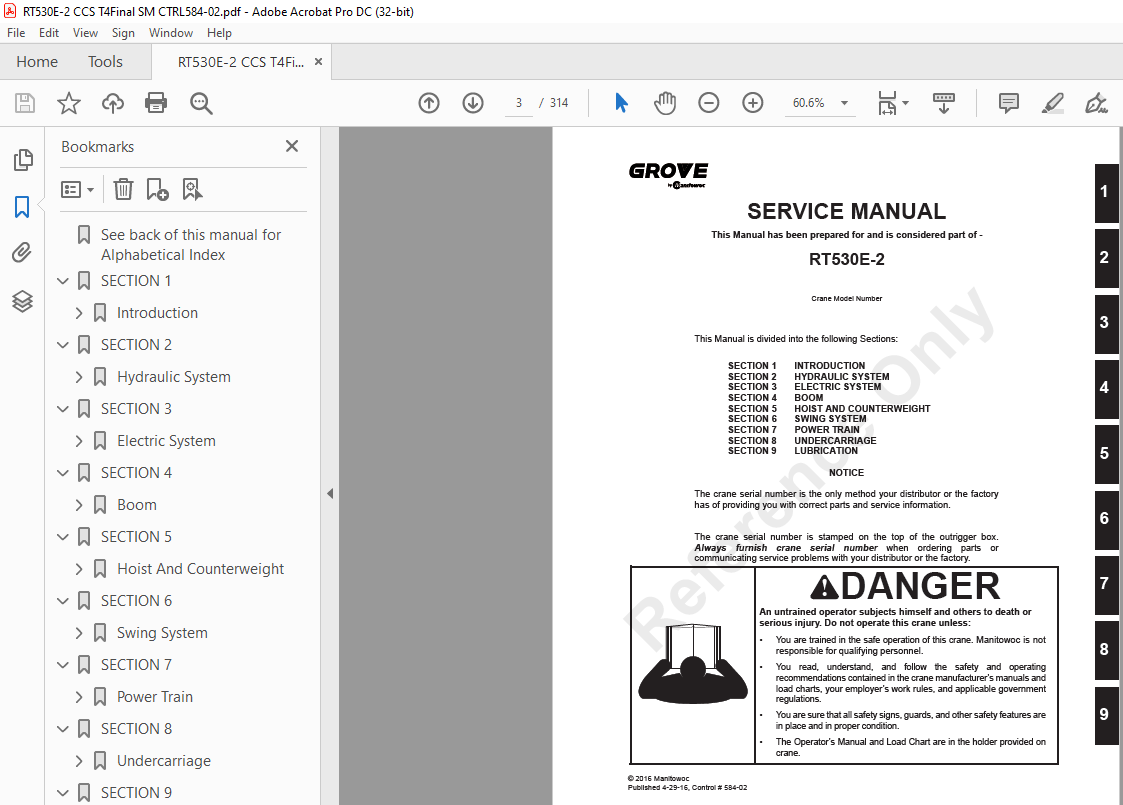Click section tab 5 on page

1106,453
